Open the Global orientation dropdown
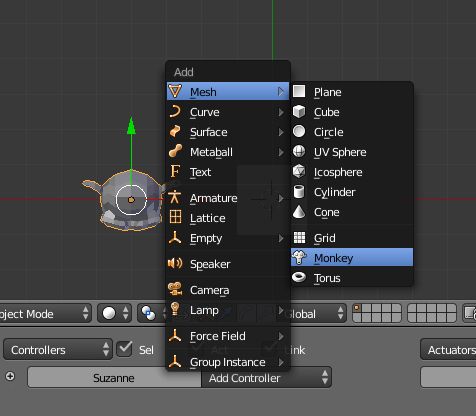Image resolution: width=476 pixels, height=416 pixels. pyautogui.click(x=315, y=313)
